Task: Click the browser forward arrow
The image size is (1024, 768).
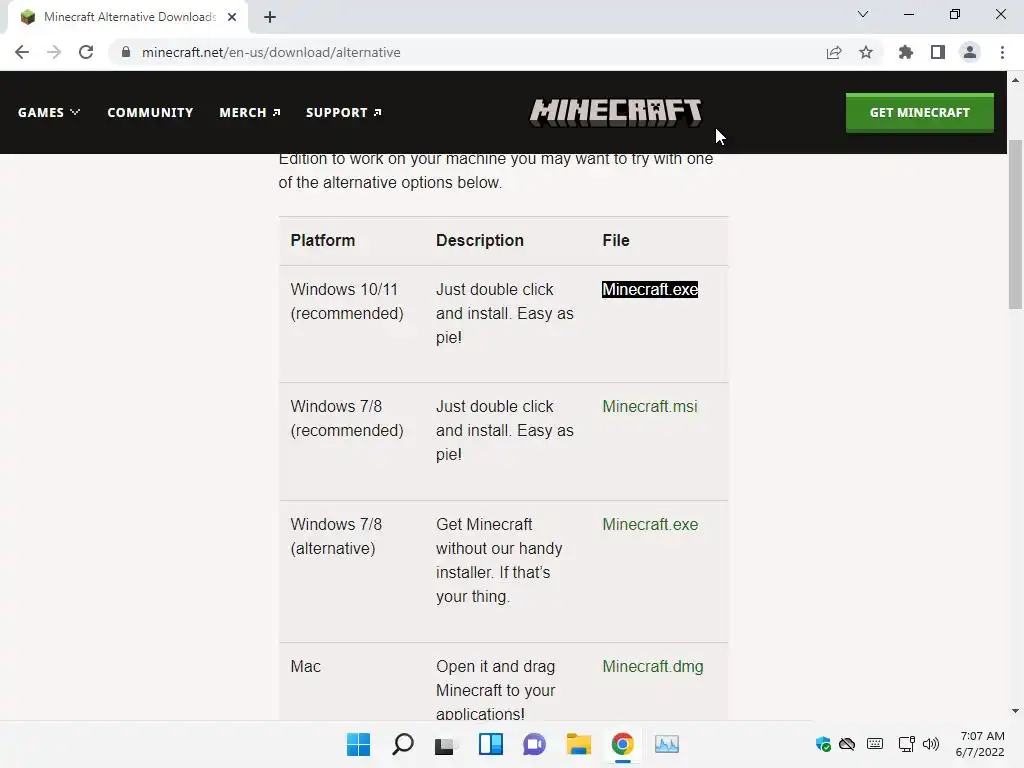Action: pyautogui.click(x=54, y=52)
